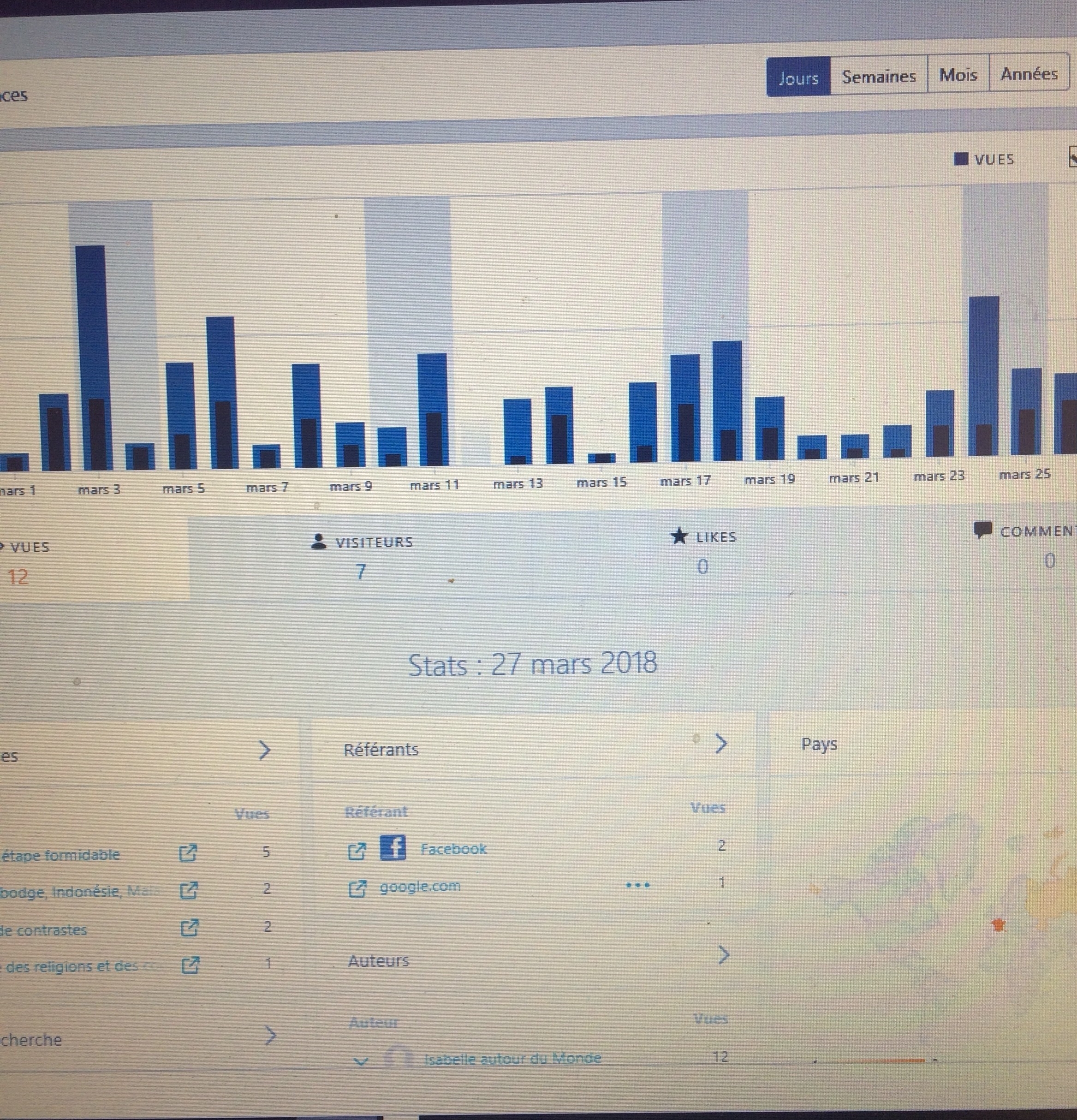Select the Années view tab

point(1029,74)
